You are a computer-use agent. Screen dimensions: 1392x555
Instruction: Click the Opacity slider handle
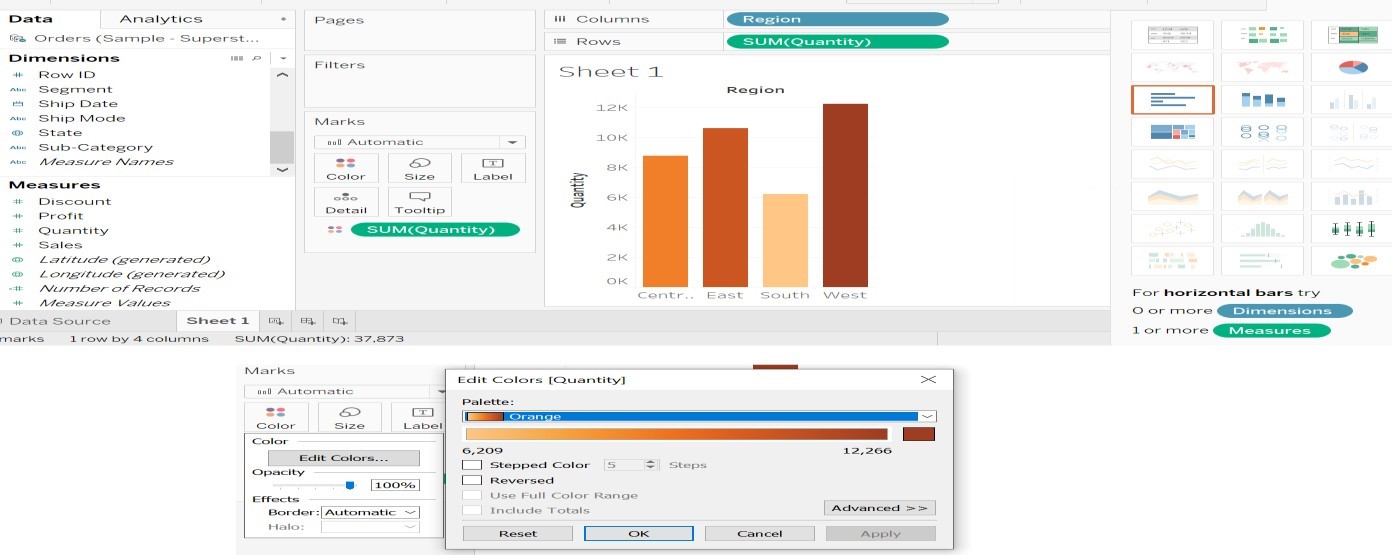click(x=350, y=485)
